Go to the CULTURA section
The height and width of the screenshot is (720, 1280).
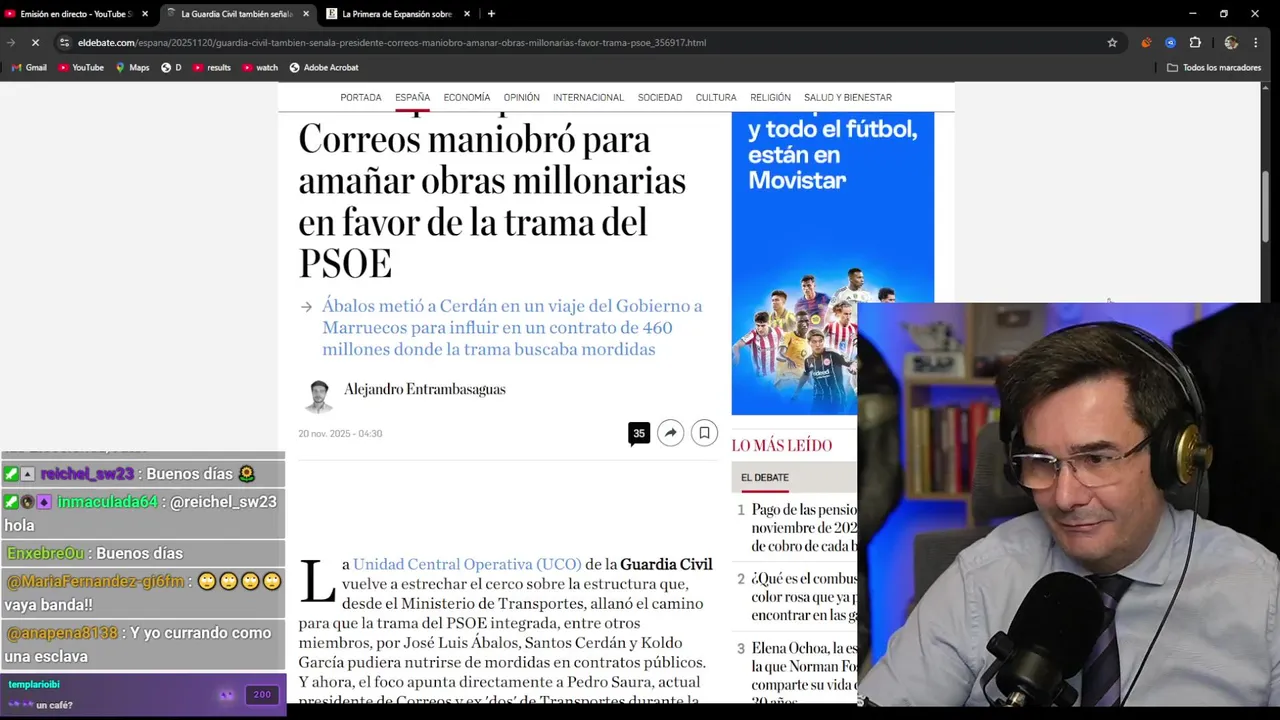(x=716, y=98)
